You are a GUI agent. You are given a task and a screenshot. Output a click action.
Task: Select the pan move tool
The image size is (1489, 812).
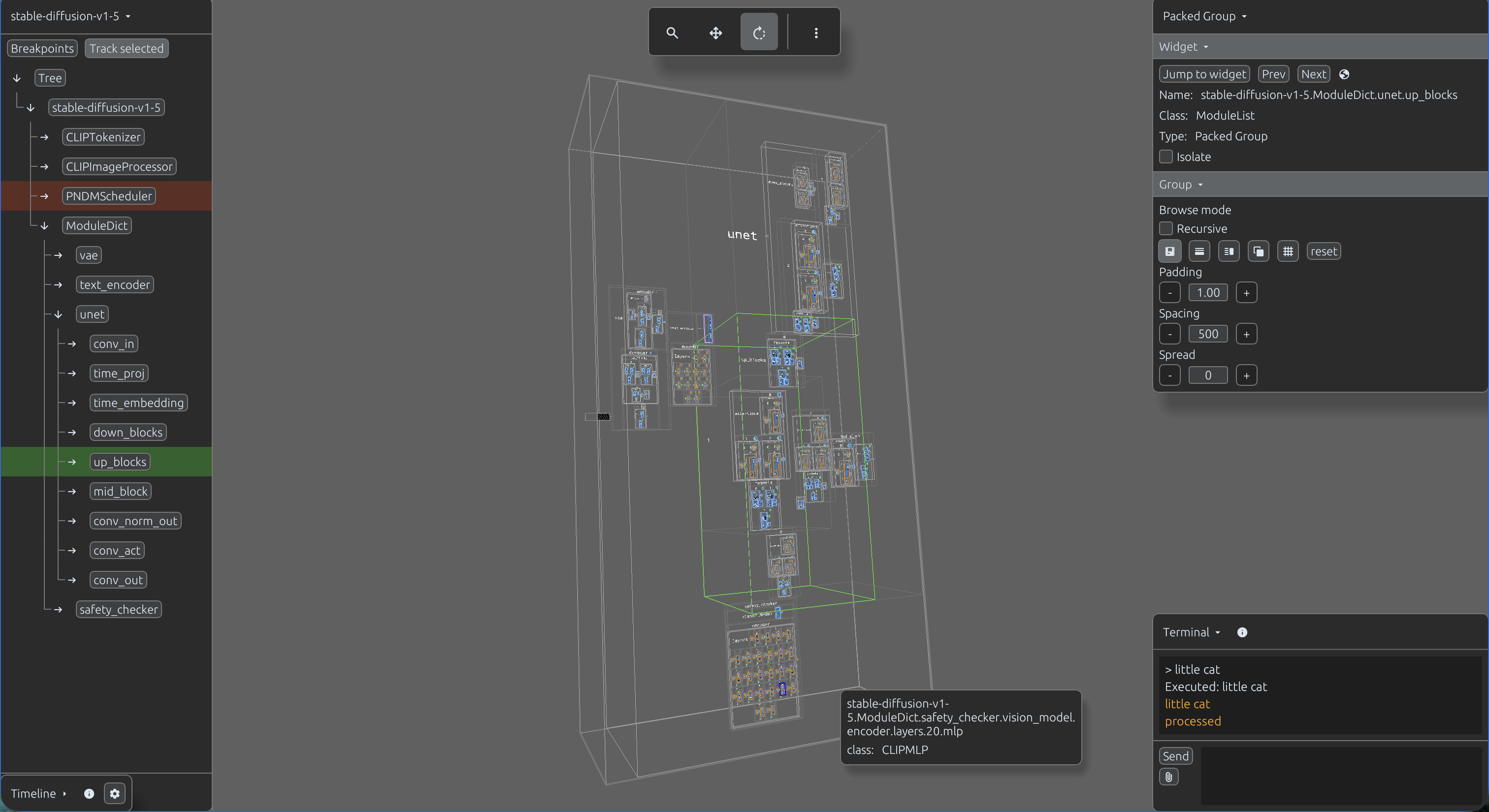click(x=715, y=33)
